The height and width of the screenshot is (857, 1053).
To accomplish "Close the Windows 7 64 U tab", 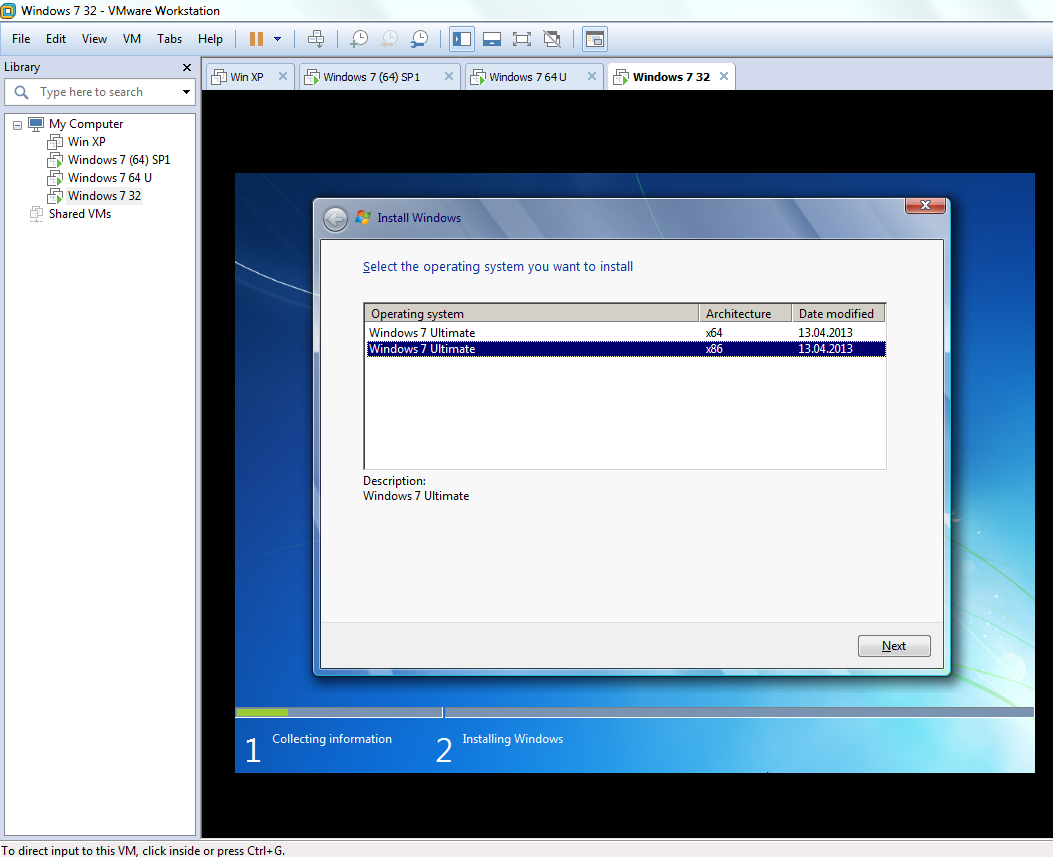I will 592,76.
